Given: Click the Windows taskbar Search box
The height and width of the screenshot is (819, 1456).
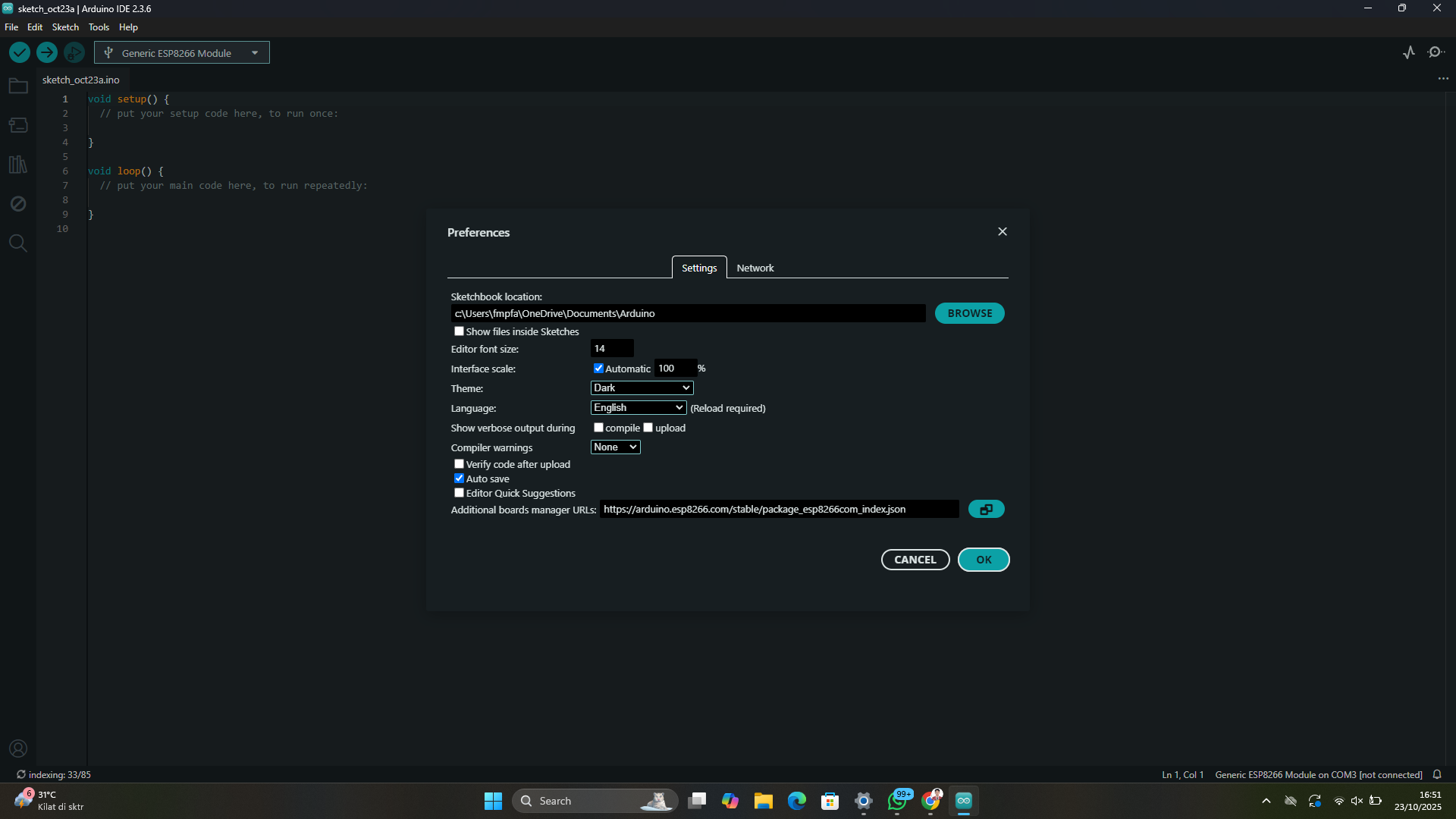Looking at the screenshot, I should [x=594, y=801].
